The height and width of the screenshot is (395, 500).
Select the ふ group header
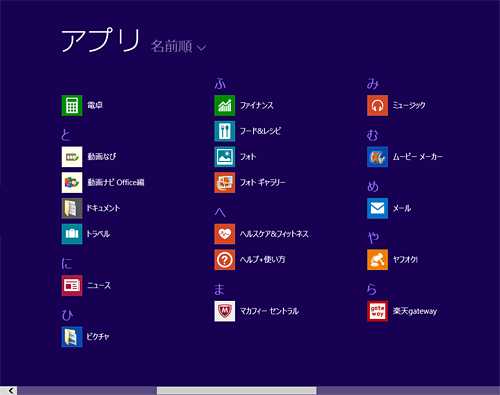click(220, 83)
